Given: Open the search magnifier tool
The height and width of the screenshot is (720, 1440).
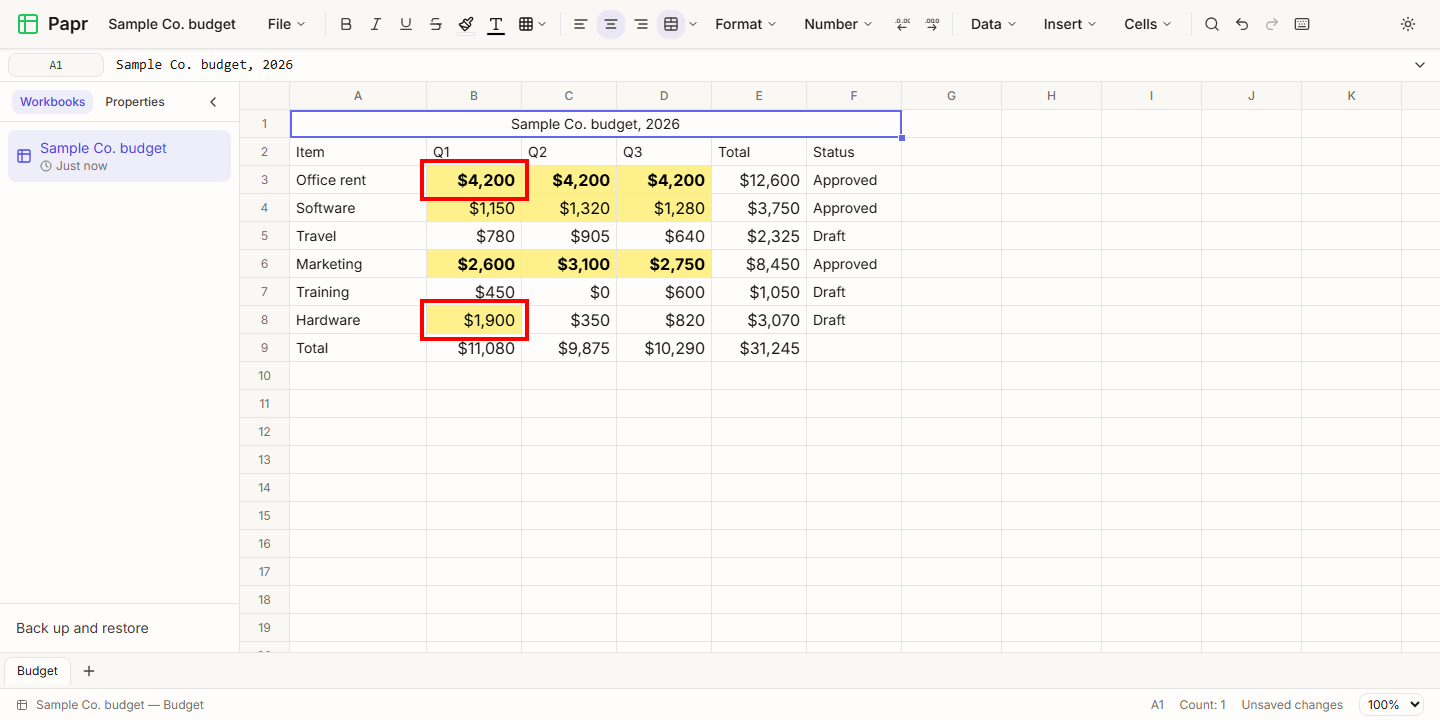Looking at the screenshot, I should pos(1212,24).
